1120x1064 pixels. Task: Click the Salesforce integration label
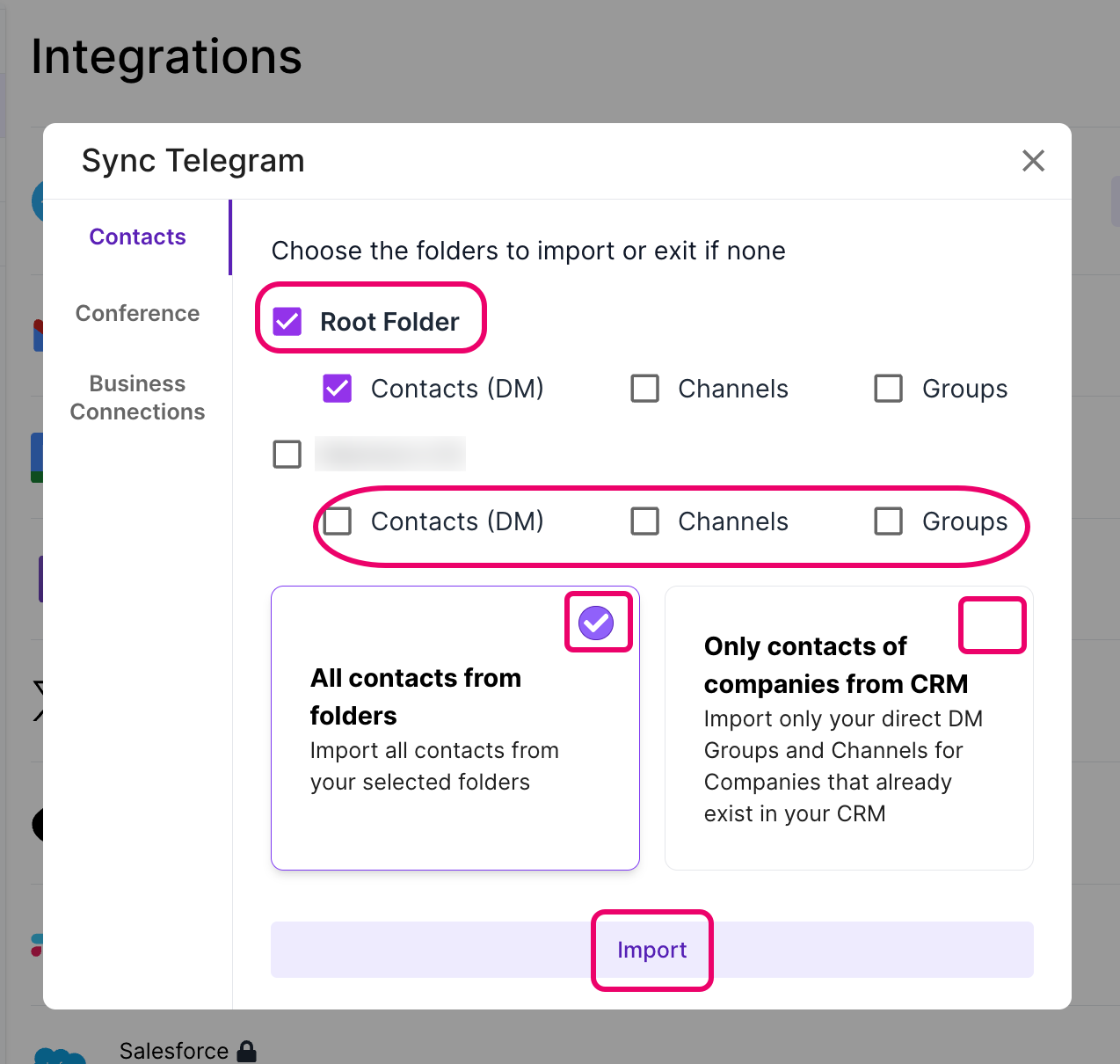pos(174,1051)
